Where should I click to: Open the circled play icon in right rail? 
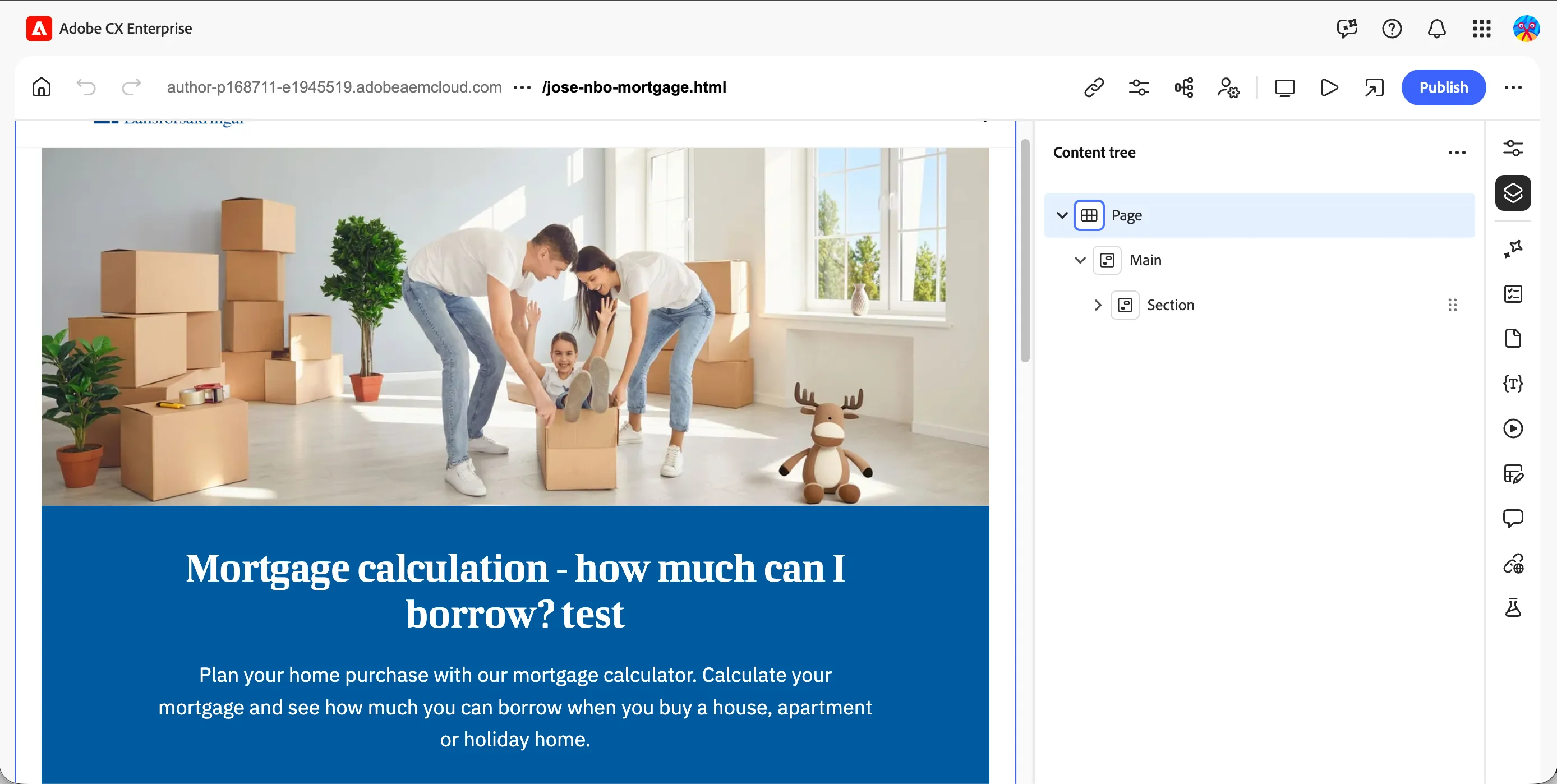click(1513, 428)
